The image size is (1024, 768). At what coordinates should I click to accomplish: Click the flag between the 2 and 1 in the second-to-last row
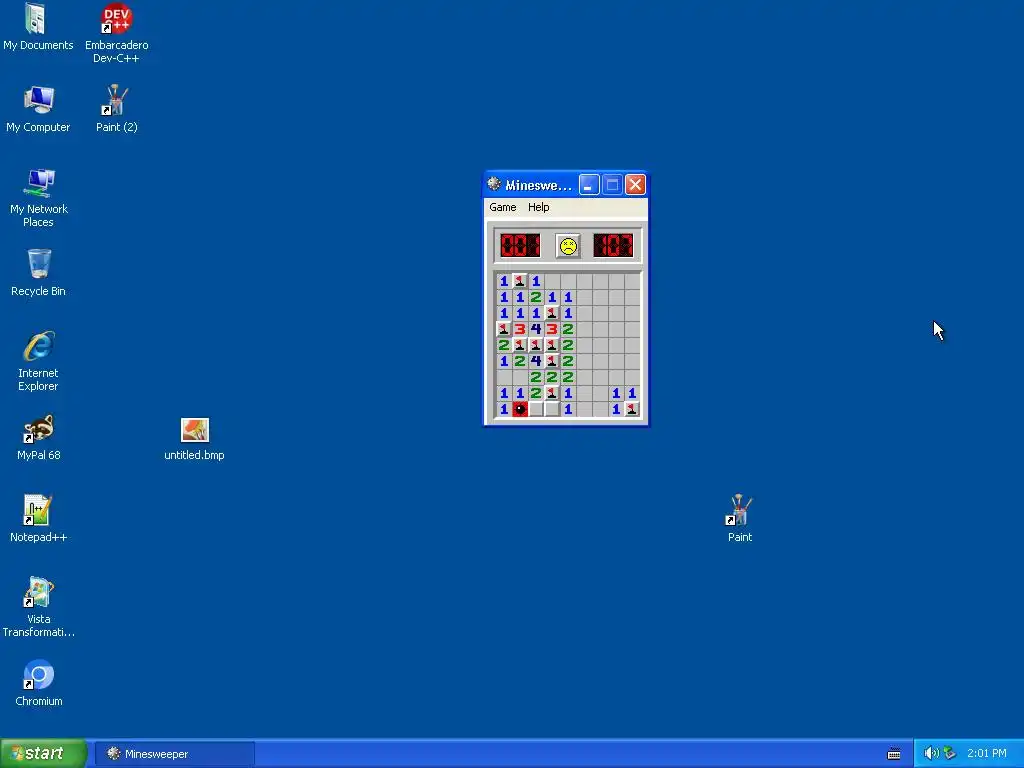(x=552, y=393)
